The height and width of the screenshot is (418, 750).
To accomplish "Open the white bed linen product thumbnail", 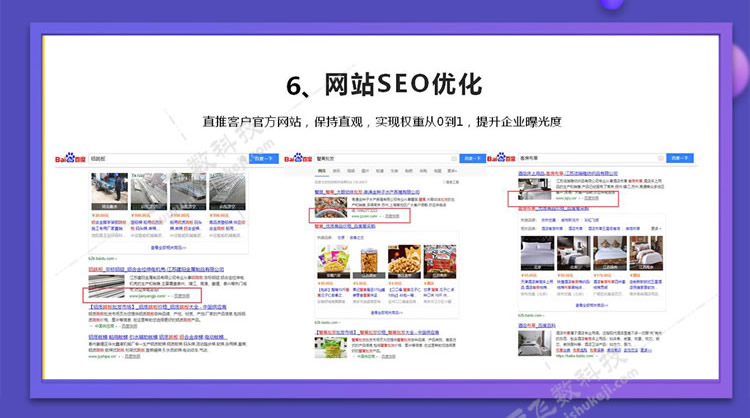I will coord(537,253).
